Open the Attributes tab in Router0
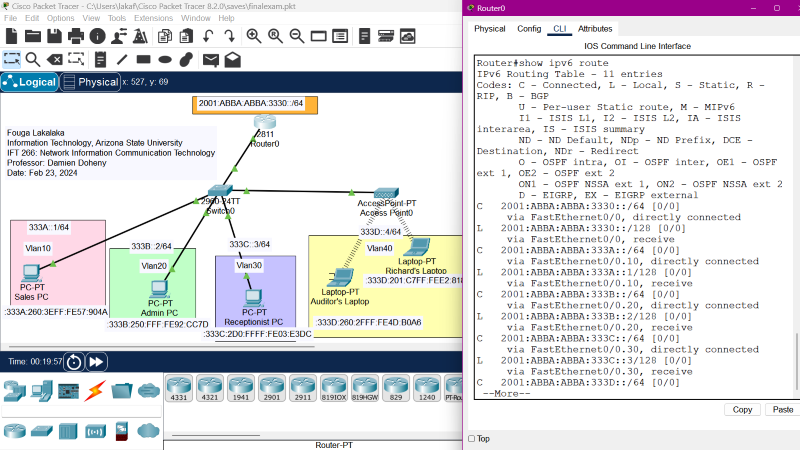The height and width of the screenshot is (450, 800). 594,29
